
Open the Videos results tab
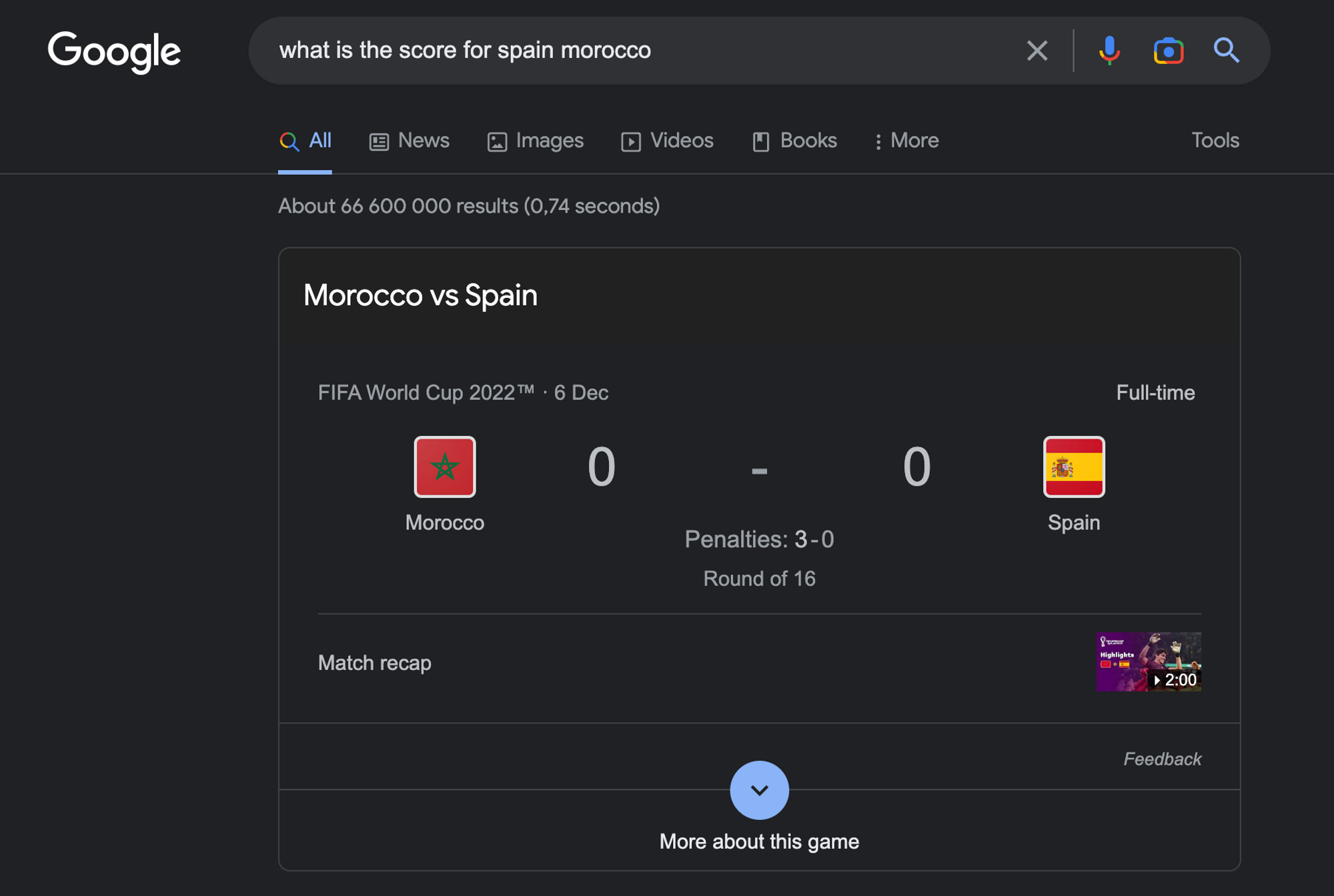click(667, 141)
